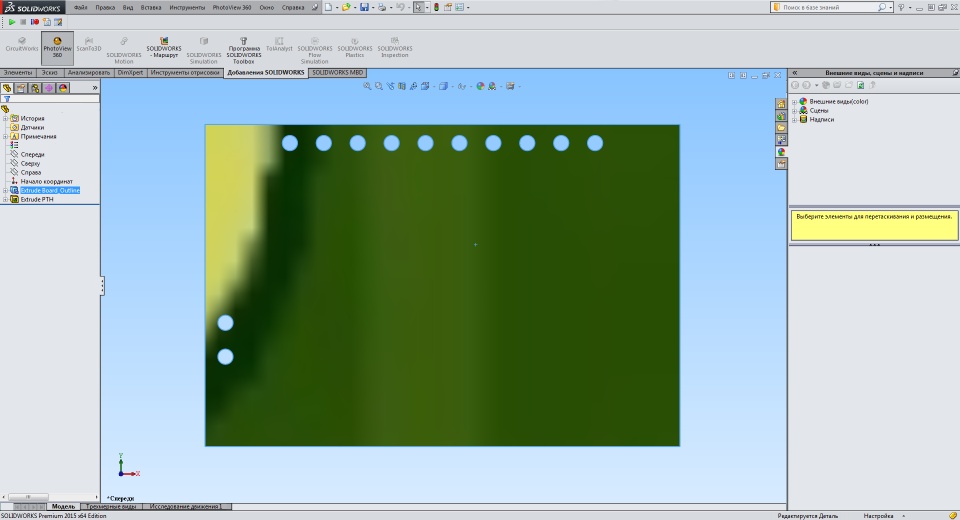960x520 pixels.
Task: Switch to the DimXpert tab
Action: [x=130, y=73]
